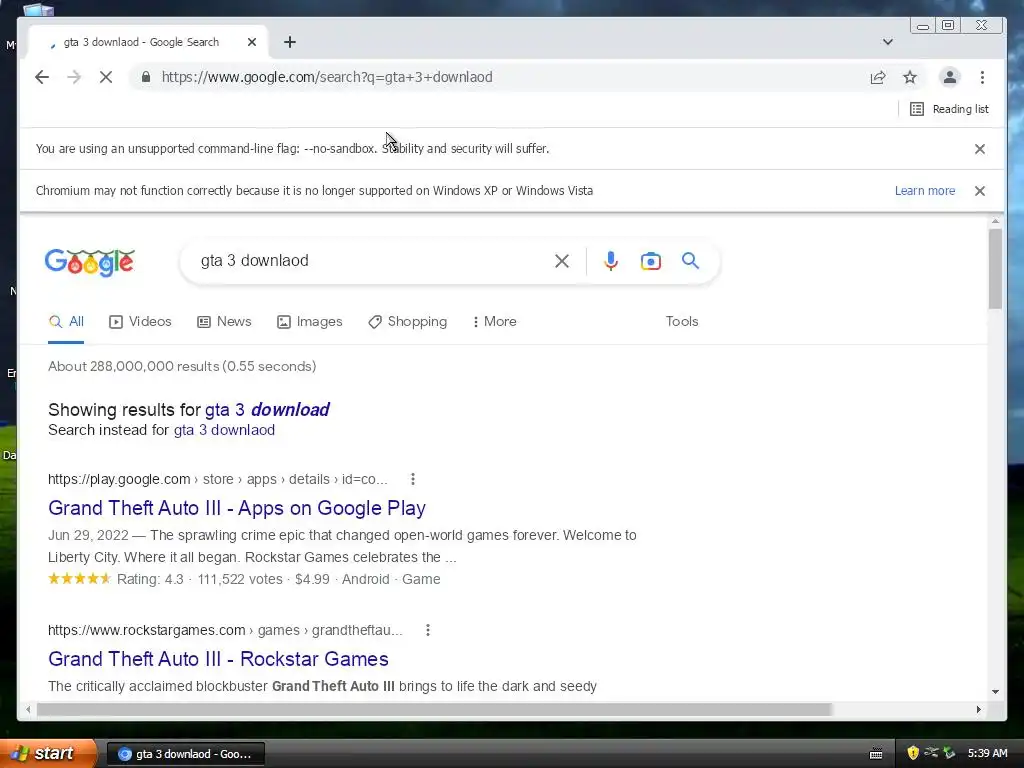Go back to the previous page
1024x768 pixels.
click(42, 77)
